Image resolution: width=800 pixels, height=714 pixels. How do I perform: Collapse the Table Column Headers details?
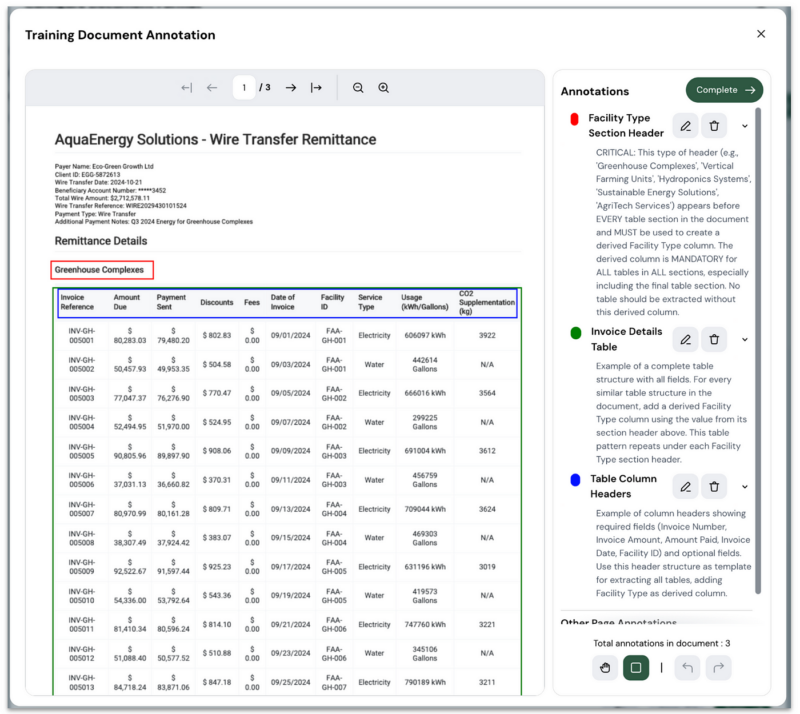745,487
